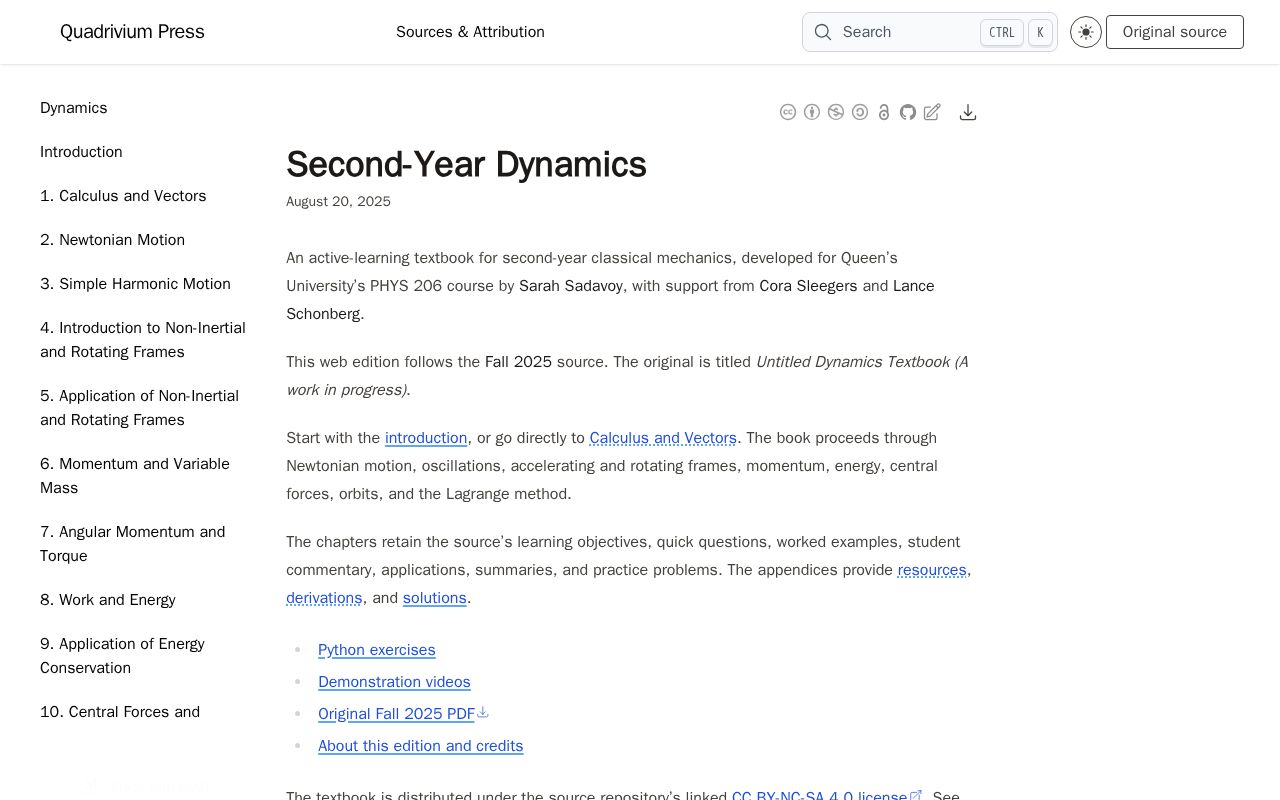
Task: Click the CC ShareAlike circular-arrow icon
Action: [x=860, y=112]
